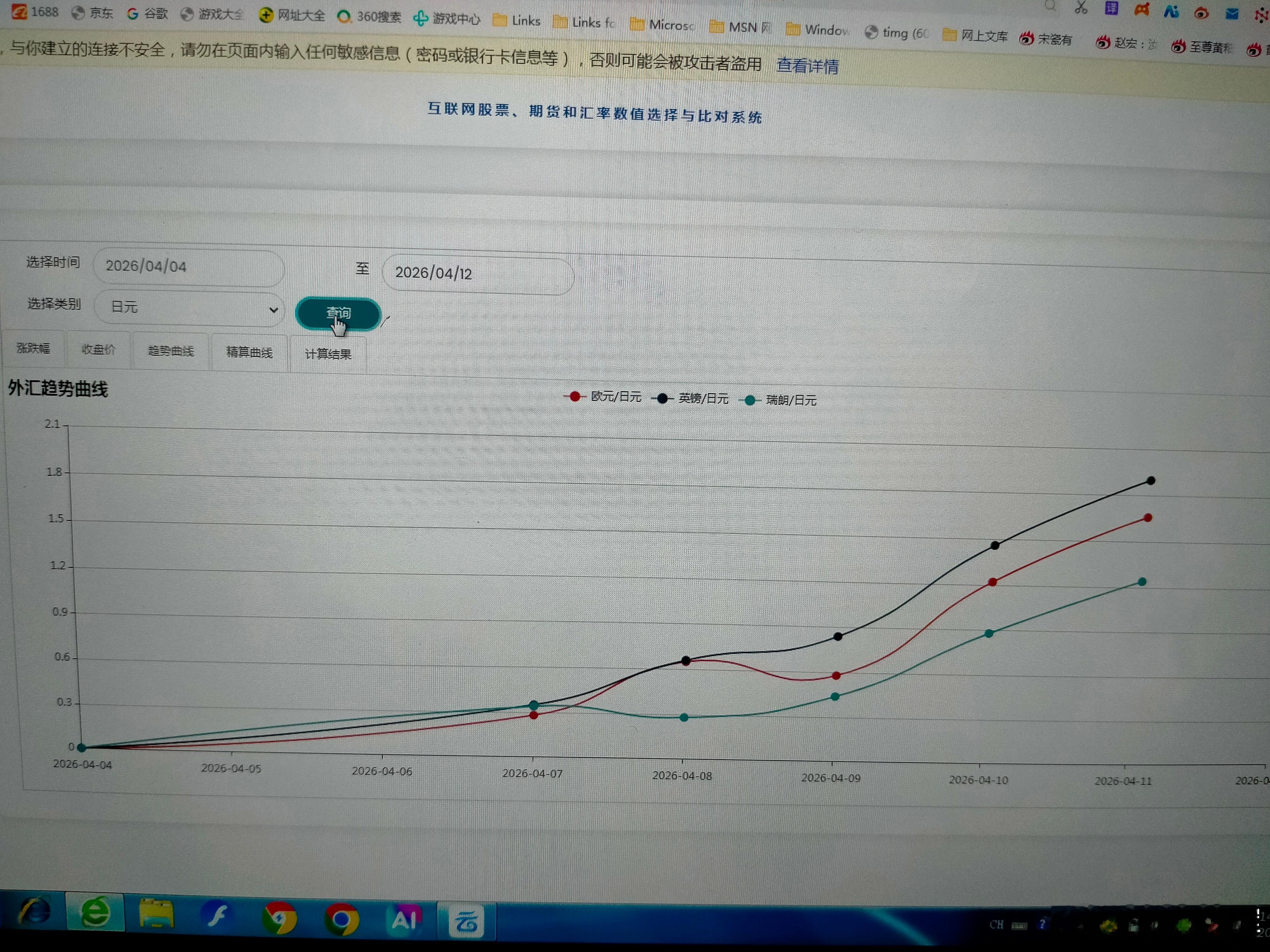Click the 查询 query button
The height and width of the screenshot is (952, 1270).
(x=338, y=313)
